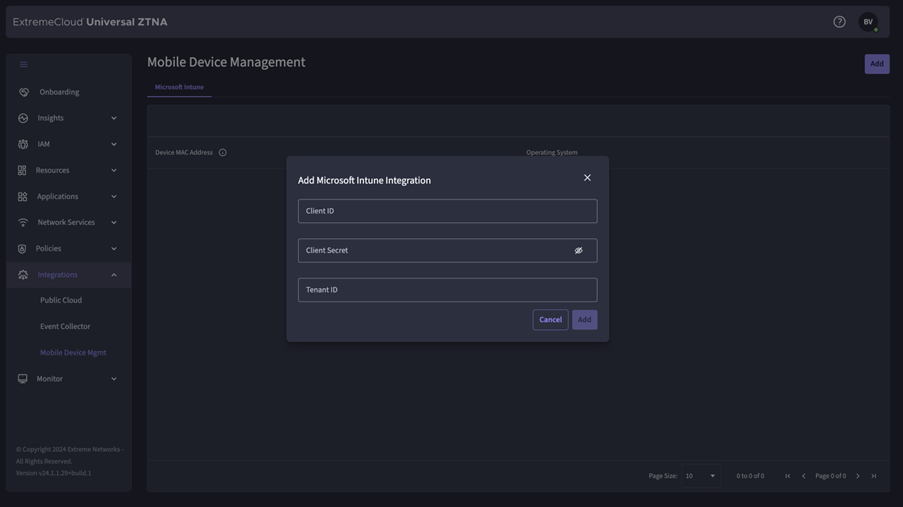Image resolution: width=903 pixels, height=507 pixels.
Task: Click Cancel in the Intune dialog
Action: click(550, 320)
